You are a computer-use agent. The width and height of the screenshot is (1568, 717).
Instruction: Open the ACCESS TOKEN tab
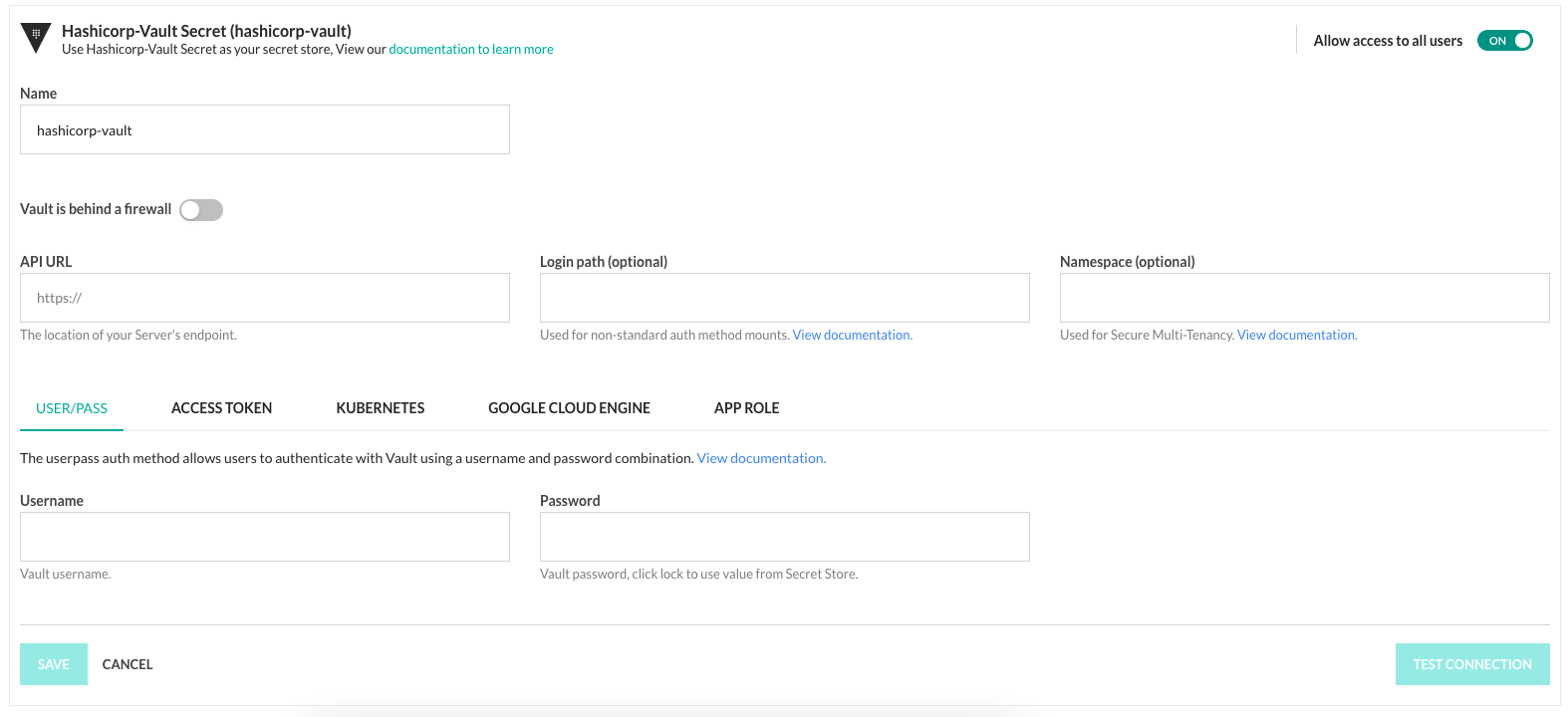(221, 408)
